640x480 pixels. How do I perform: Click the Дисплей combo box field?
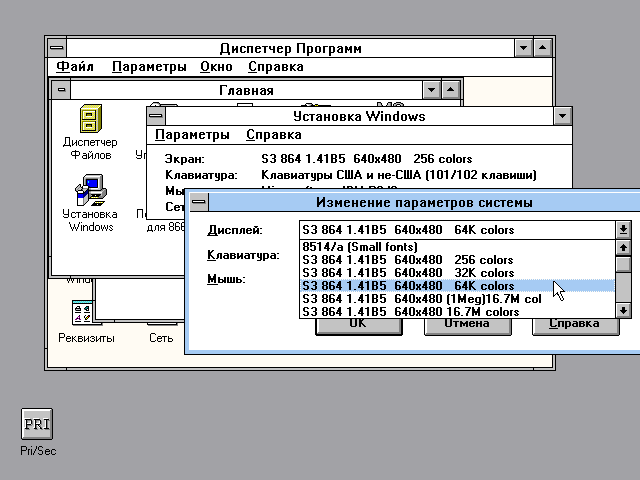point(457,230)
